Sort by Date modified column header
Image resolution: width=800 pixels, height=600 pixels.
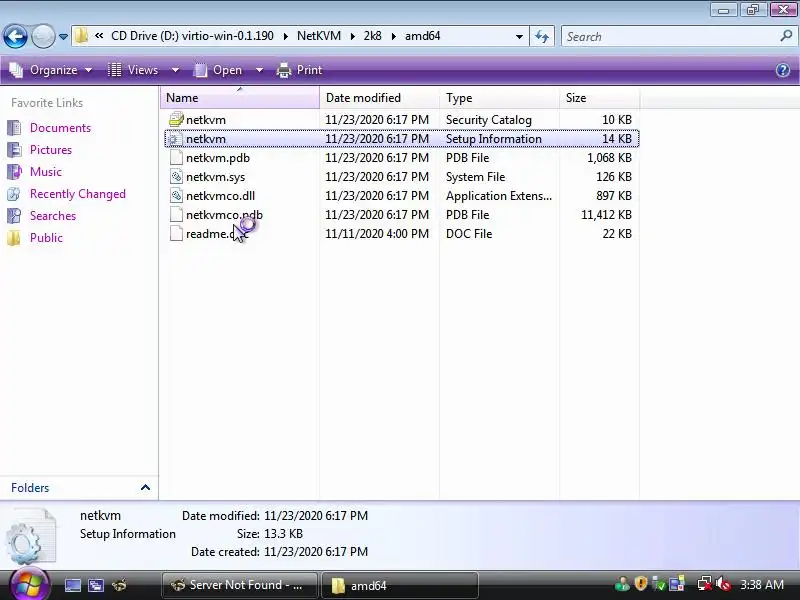pyautogui.click(x=379, y=97)
